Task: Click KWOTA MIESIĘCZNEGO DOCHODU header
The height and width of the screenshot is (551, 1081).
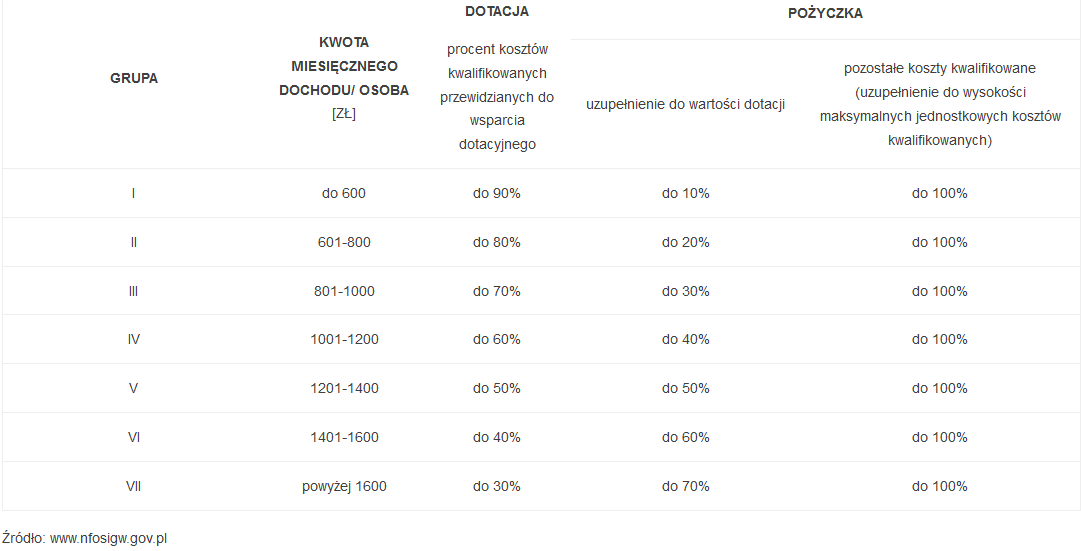Action: (343, 66)
